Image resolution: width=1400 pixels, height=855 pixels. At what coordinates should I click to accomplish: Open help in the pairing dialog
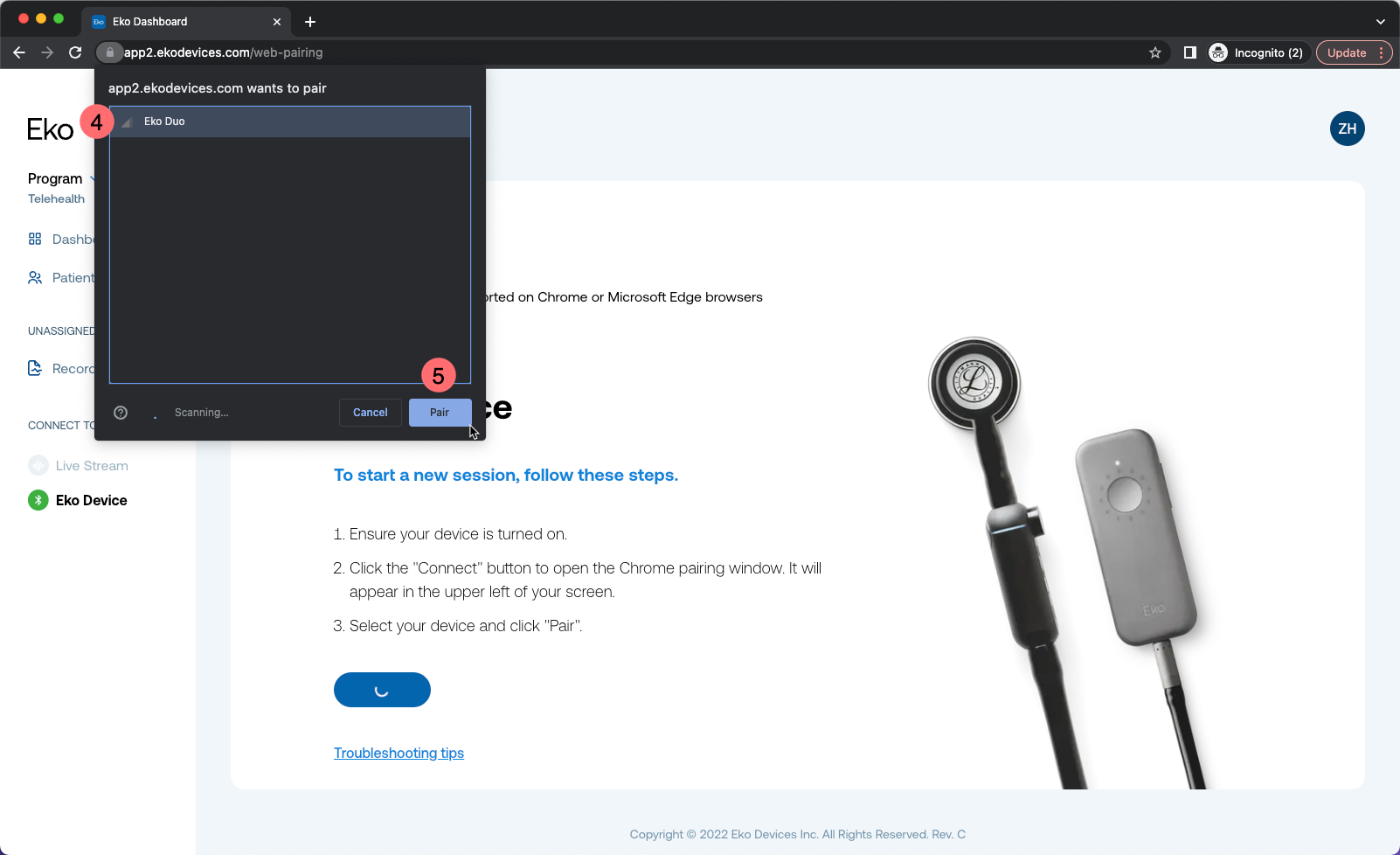pos(120,412)
